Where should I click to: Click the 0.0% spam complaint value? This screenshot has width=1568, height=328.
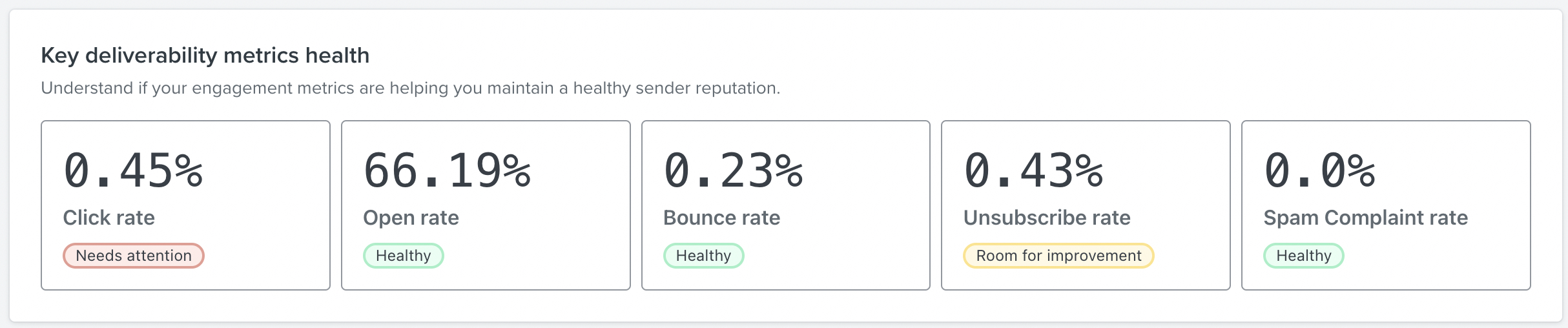1319,171
